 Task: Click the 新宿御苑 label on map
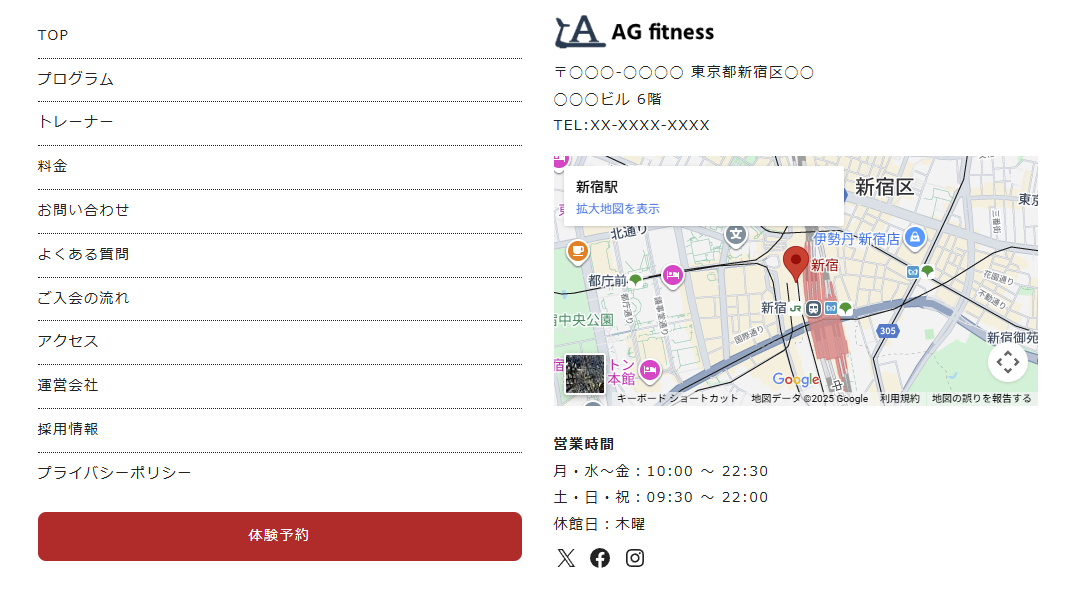pyautogui.click(x=1013, y=337)
